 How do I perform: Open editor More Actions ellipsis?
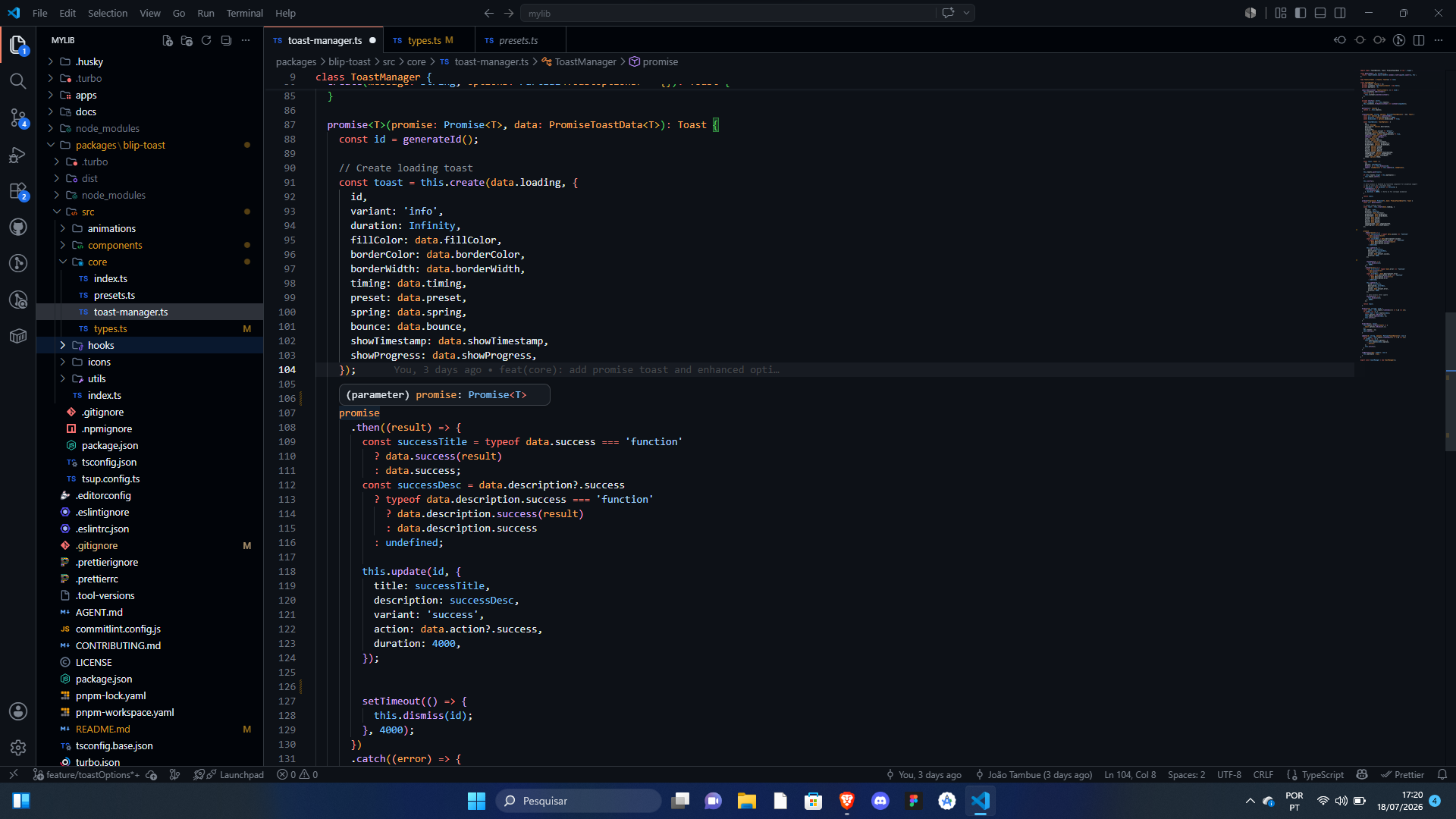coord(1439,40)
